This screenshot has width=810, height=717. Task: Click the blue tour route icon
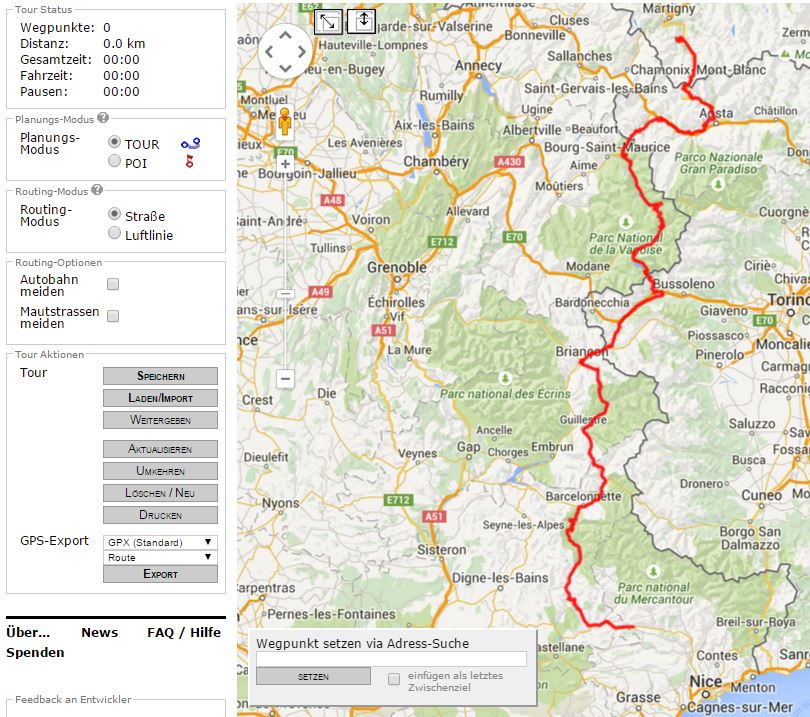tap(190, 144)
